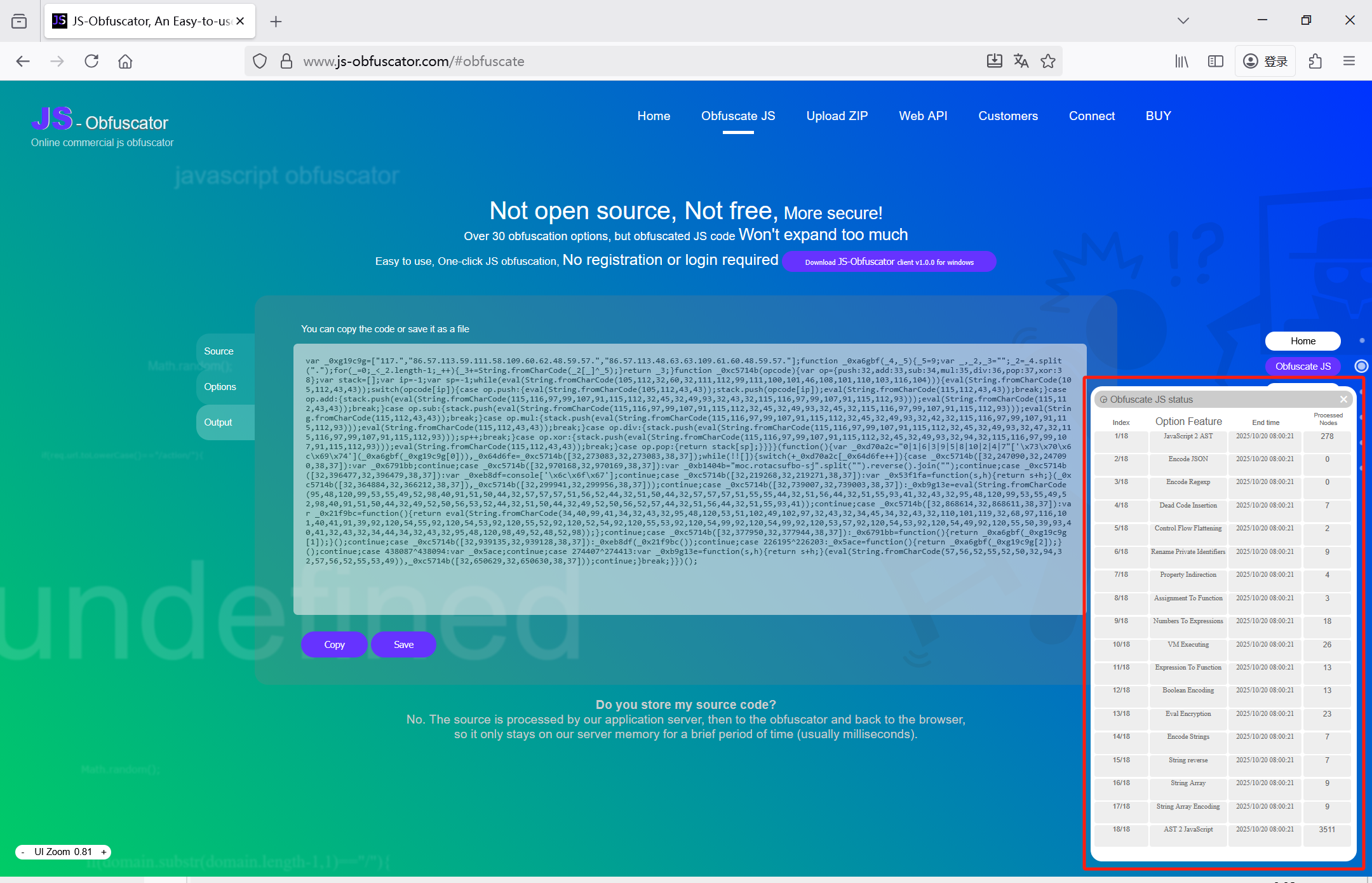Decrease UI Zoom with minus button

pos(23,852)
